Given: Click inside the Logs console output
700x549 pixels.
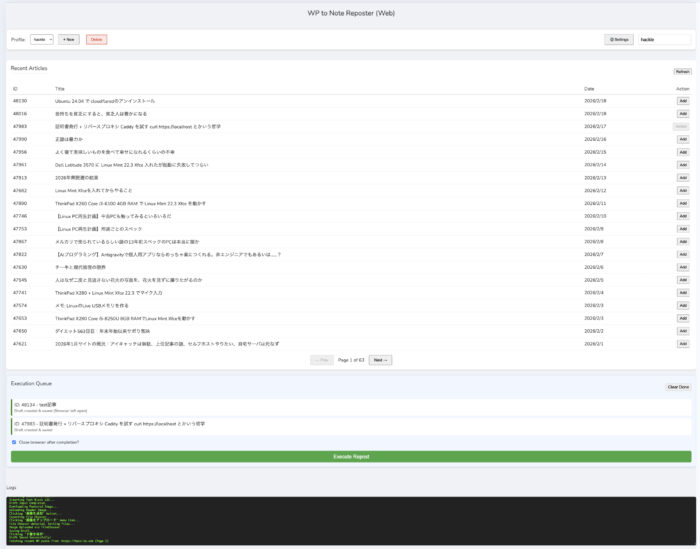Looking at the screenshot, I should [x=349, y=521].
